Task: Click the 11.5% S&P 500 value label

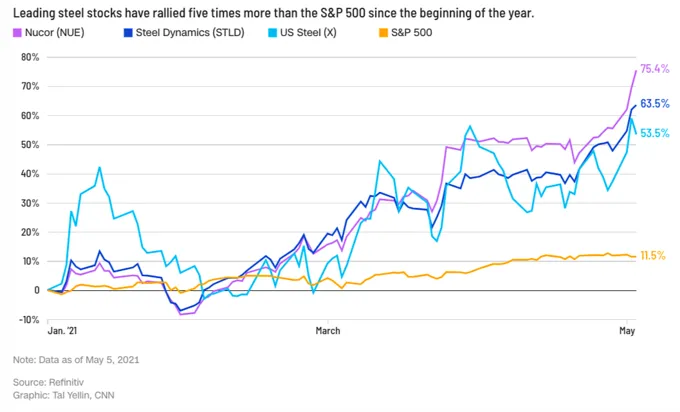Action: click(x=654, y=256)
